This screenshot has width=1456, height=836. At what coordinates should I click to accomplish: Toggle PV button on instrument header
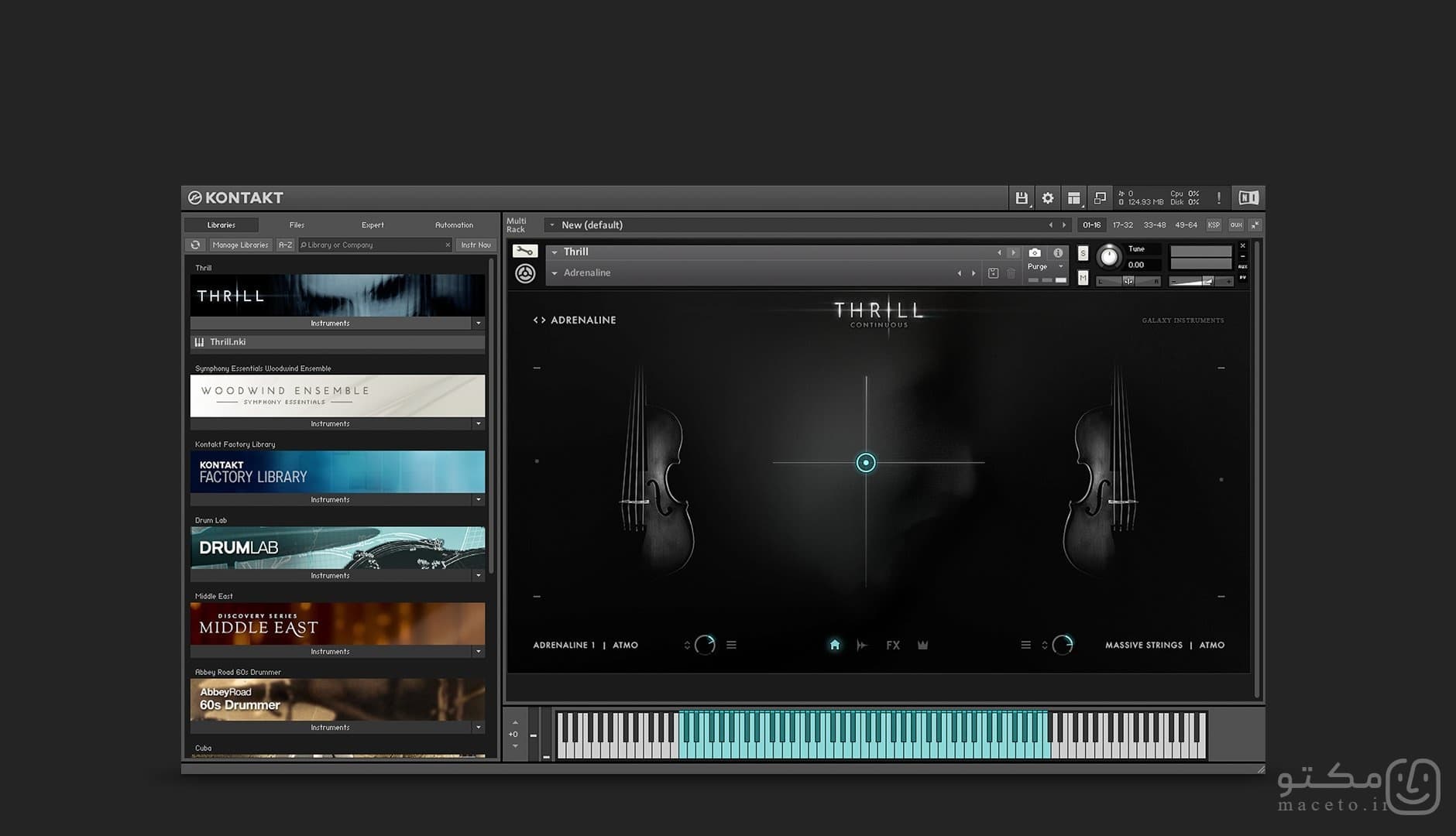click(x=1242, y=277)
